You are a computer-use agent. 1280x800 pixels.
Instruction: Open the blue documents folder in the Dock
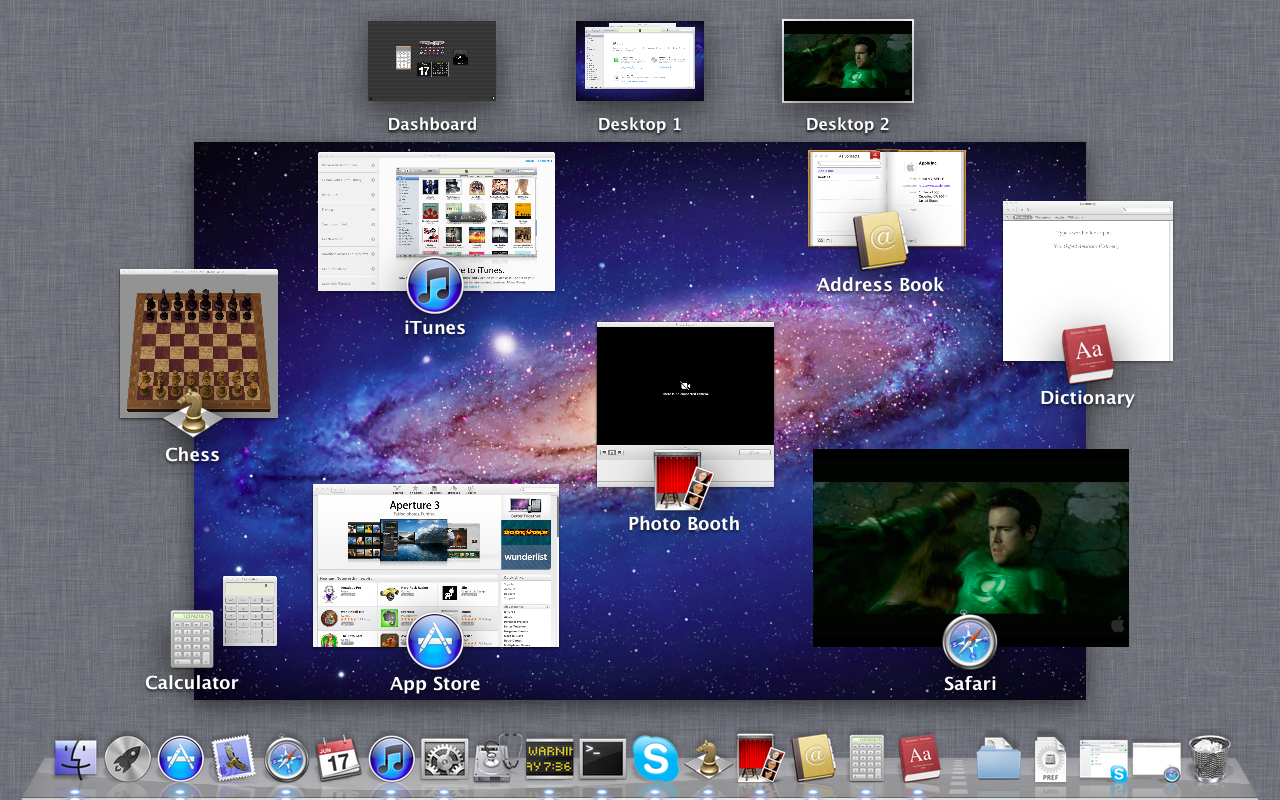[997, 762]
